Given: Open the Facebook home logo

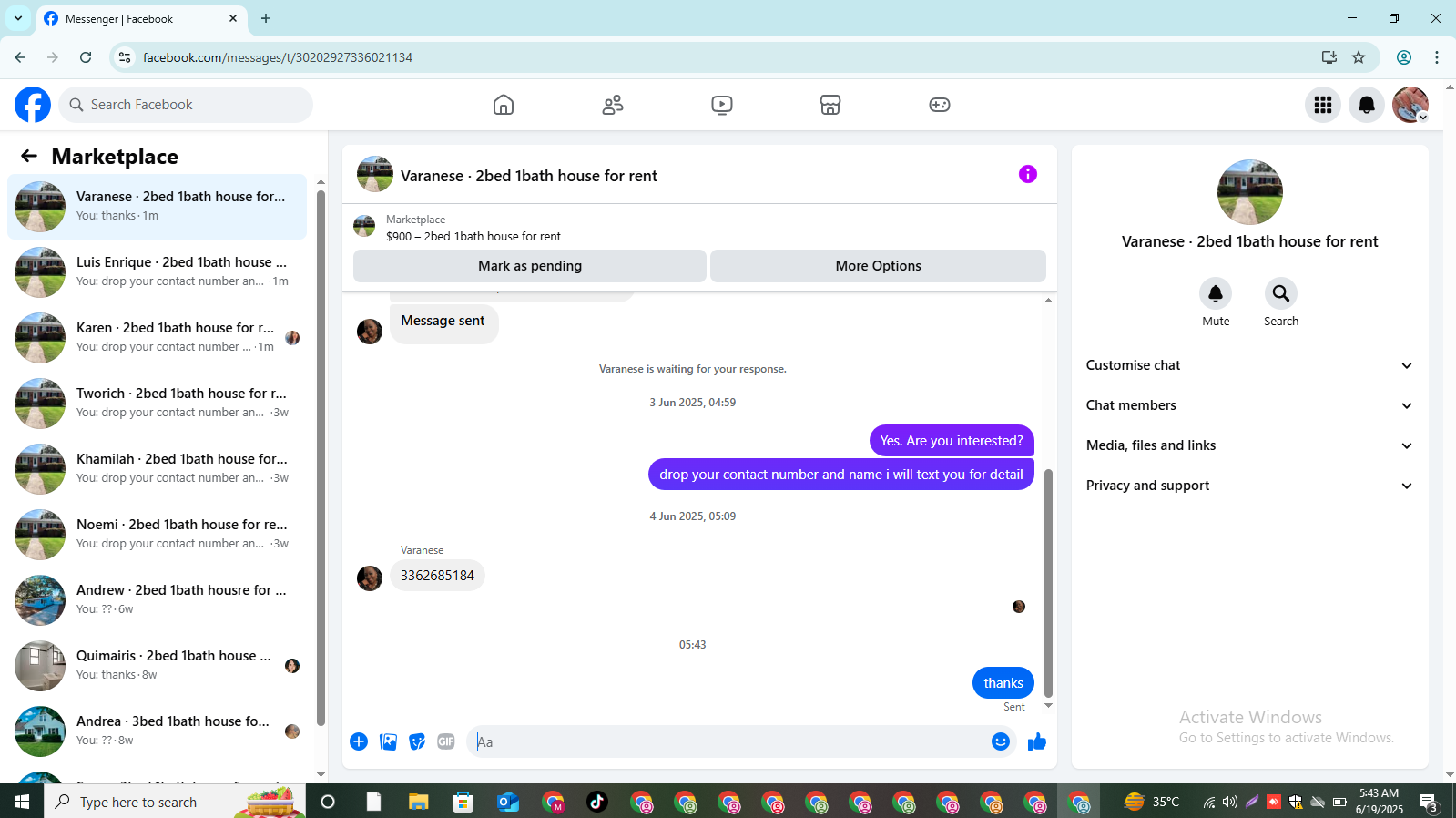Looking at the screenshot, I should point(33,105).
